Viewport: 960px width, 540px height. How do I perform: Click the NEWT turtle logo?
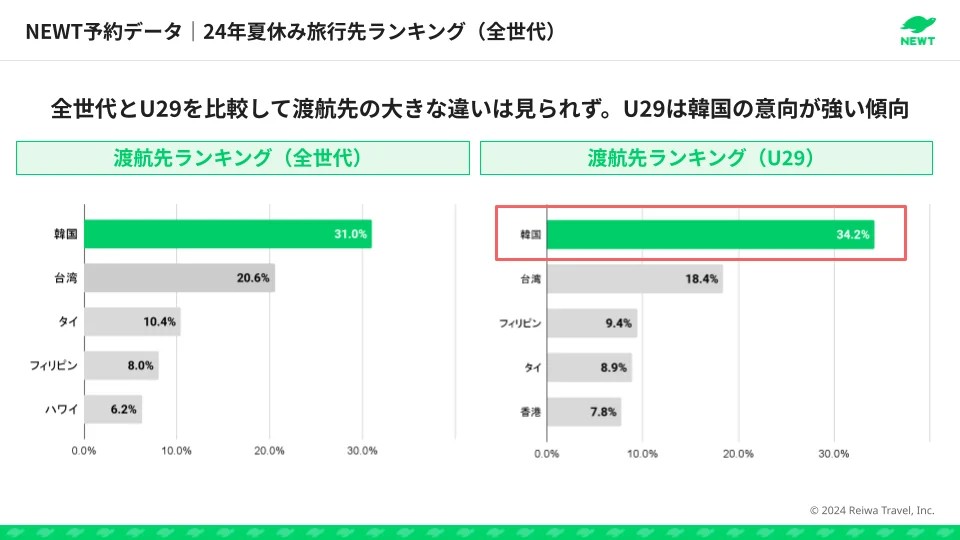coord(917,30)
